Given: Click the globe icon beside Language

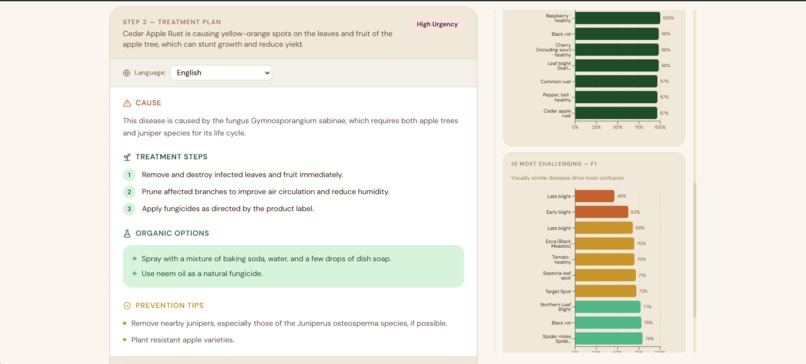Looking at the screenshot, I should click(126, 73).
